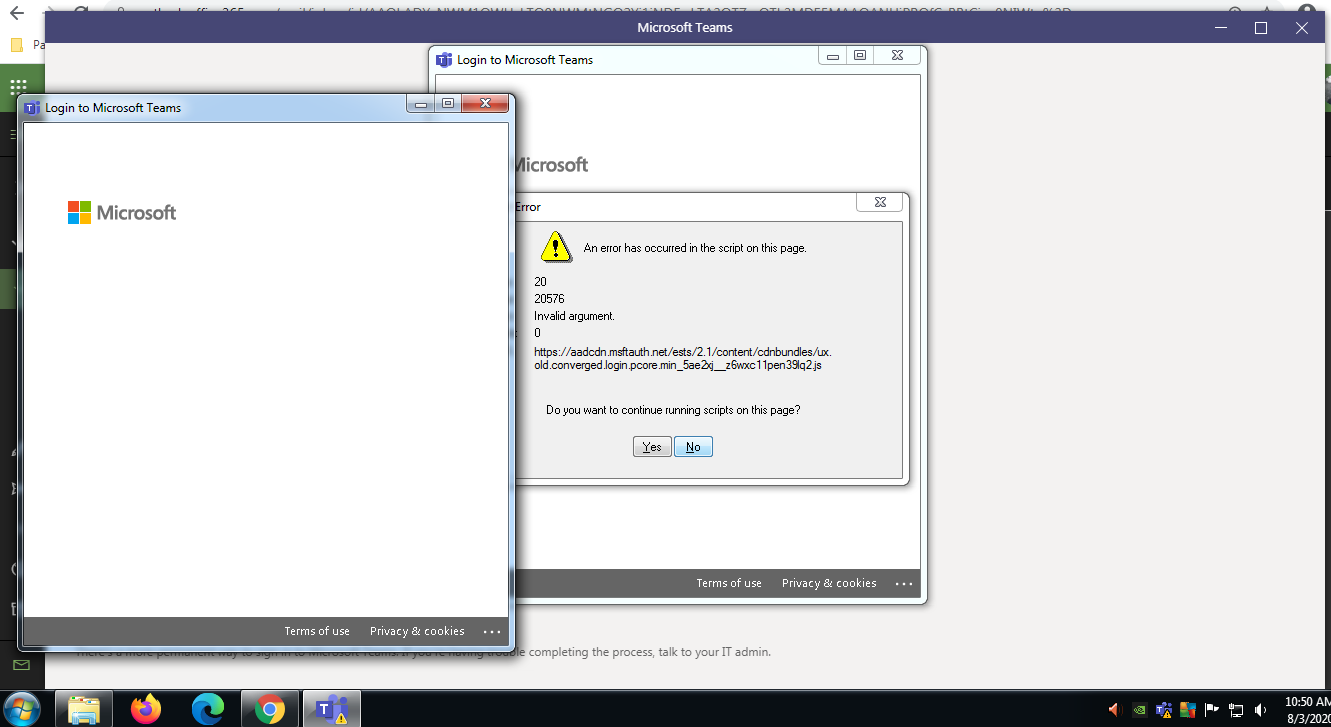This screenshot has width=1331, height=727.
Task: Click 'An error has occurred in the script' message
Action: tap(695, 248)
